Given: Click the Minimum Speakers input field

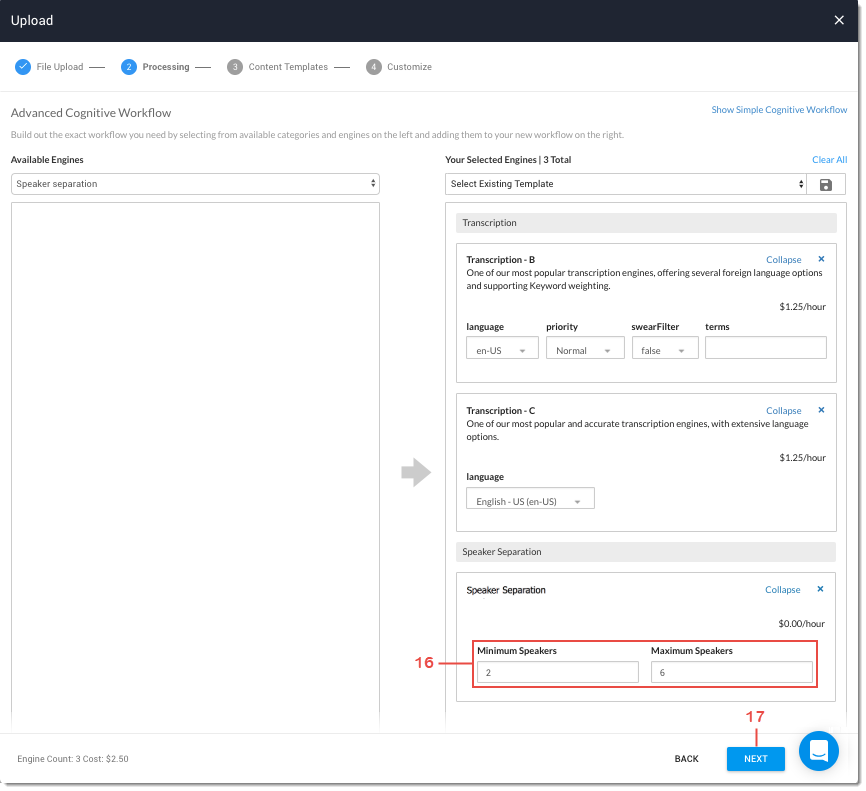Looking at the screenshot, I should pos(557,673).
